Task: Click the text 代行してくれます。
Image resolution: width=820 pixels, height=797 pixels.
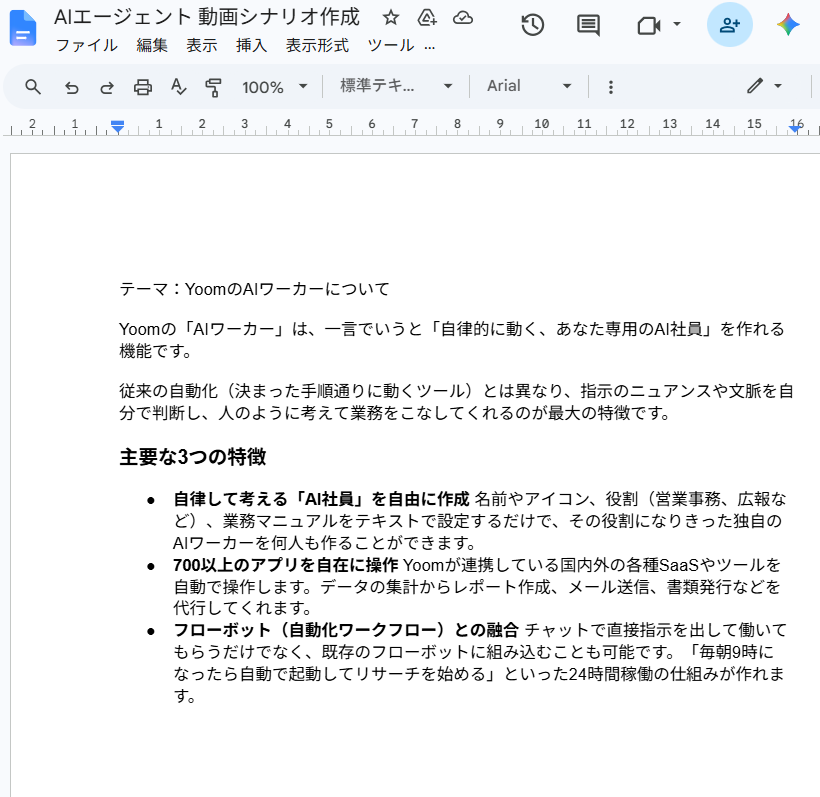Action: click(x=243, y=608)
